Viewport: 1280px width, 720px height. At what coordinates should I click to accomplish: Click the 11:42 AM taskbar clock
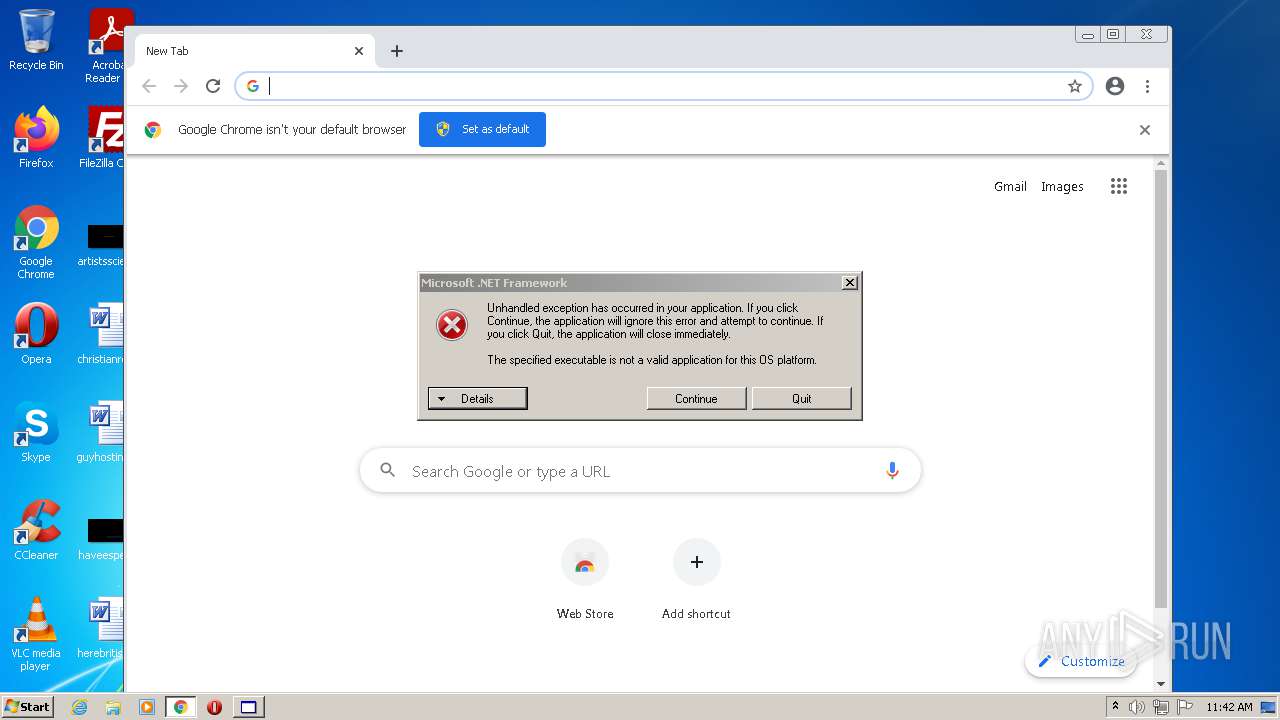1229,707
